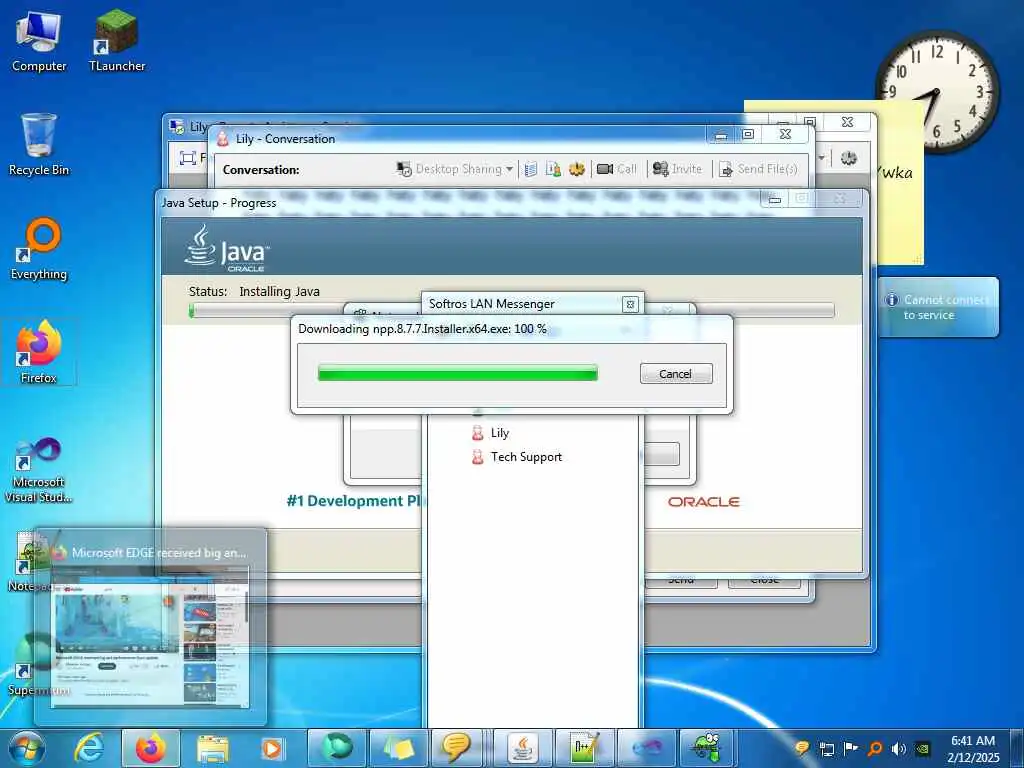Click the green download progress bar
Image resolution: width=1024 pixels, height=768 pixels.
click(457, 373)
